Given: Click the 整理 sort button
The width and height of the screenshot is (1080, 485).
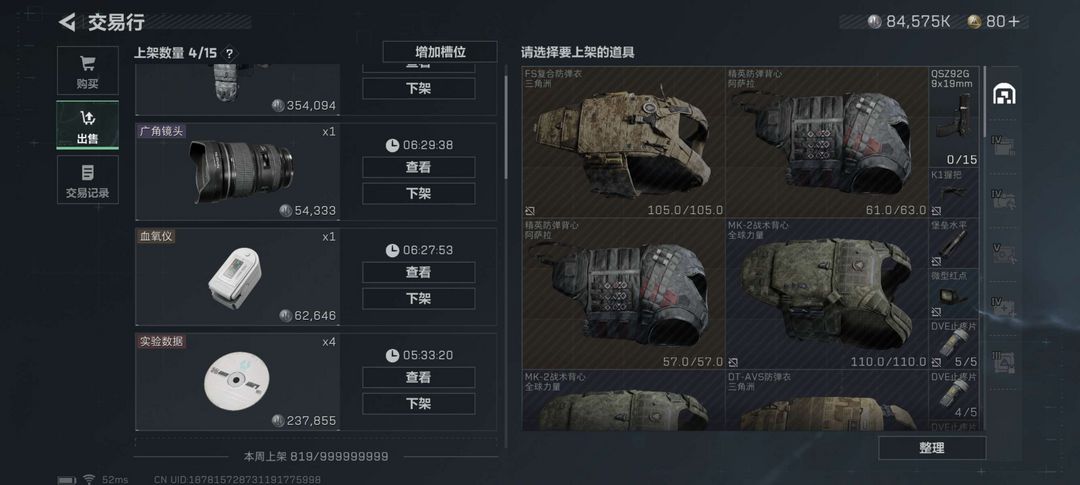Looking at the screenshot, I should 931,448.
